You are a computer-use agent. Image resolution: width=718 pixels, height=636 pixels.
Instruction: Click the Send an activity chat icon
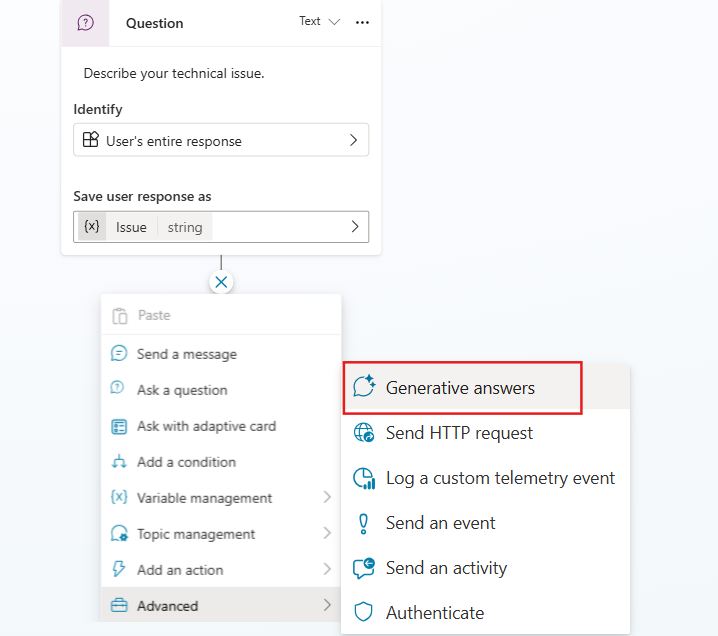364,568
